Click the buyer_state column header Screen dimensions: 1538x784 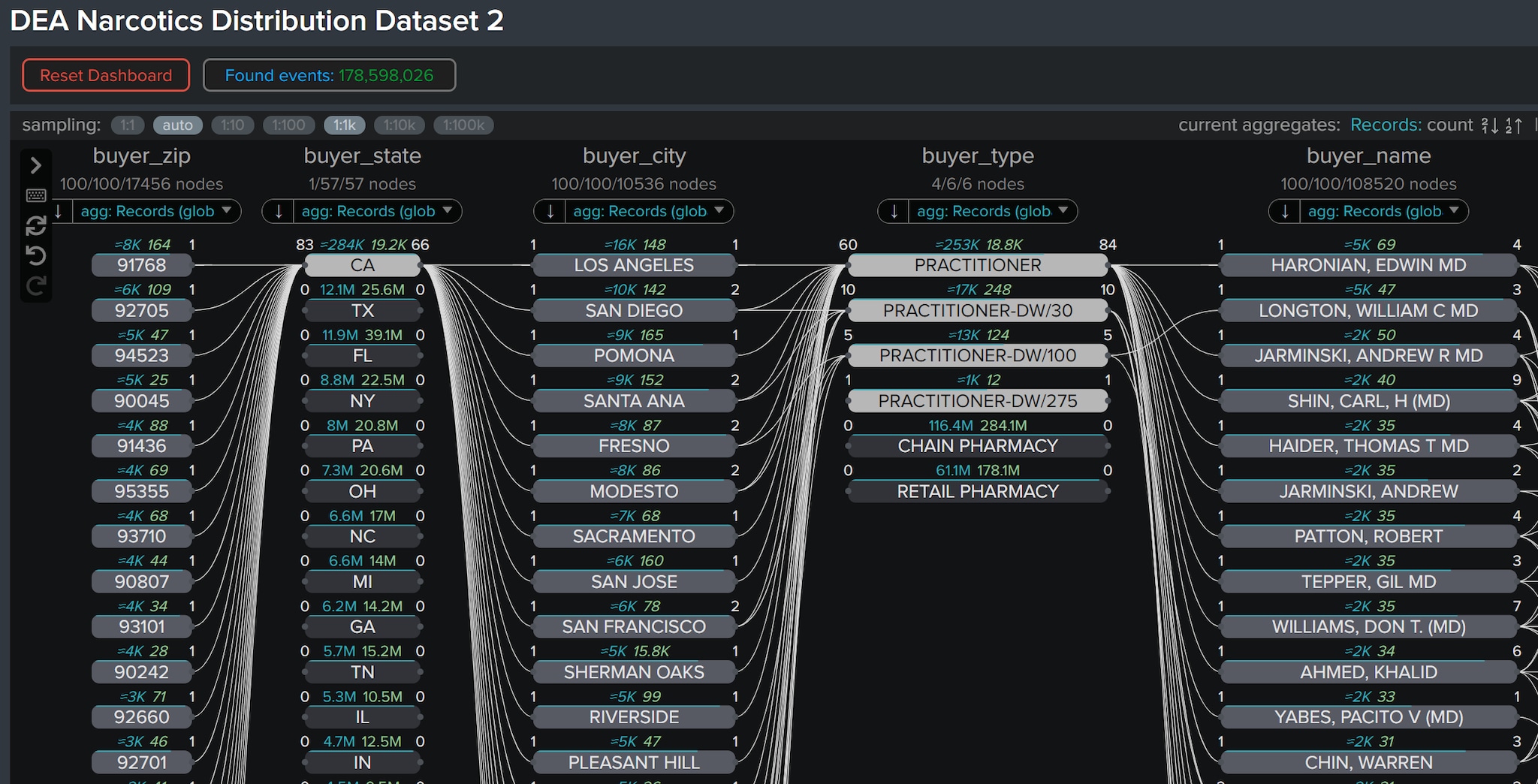(362, 155)
